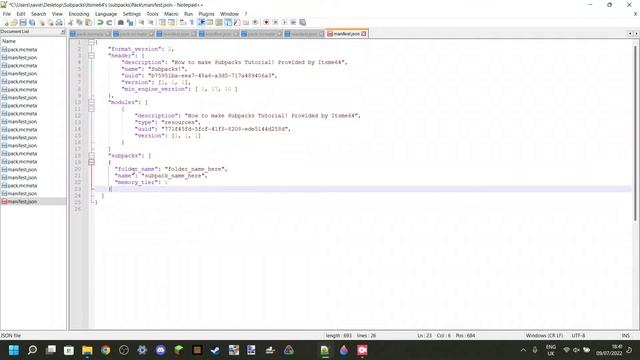640x360 pixels.
Task: Open the Macro menu
Action: coord(171,14)
